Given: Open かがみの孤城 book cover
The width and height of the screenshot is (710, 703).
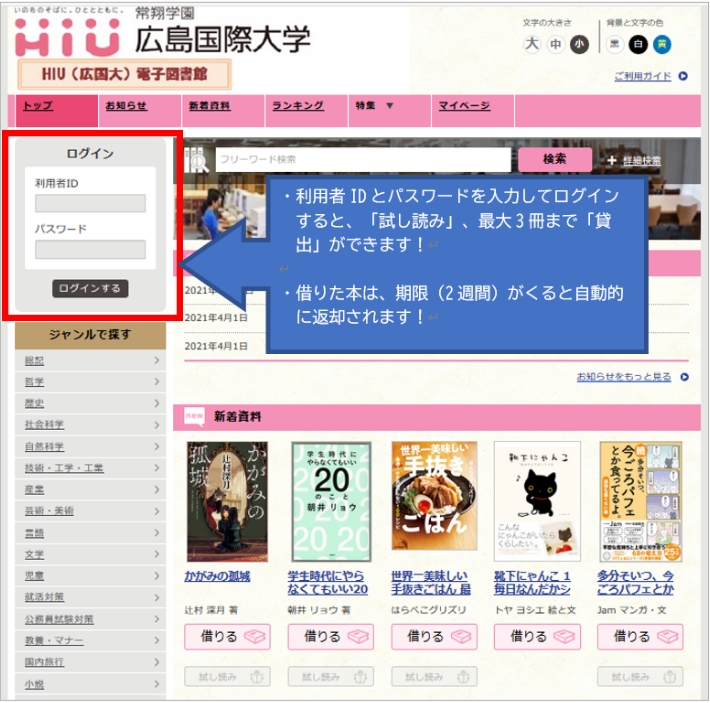Looking at the screenshot, I should 227,502.
